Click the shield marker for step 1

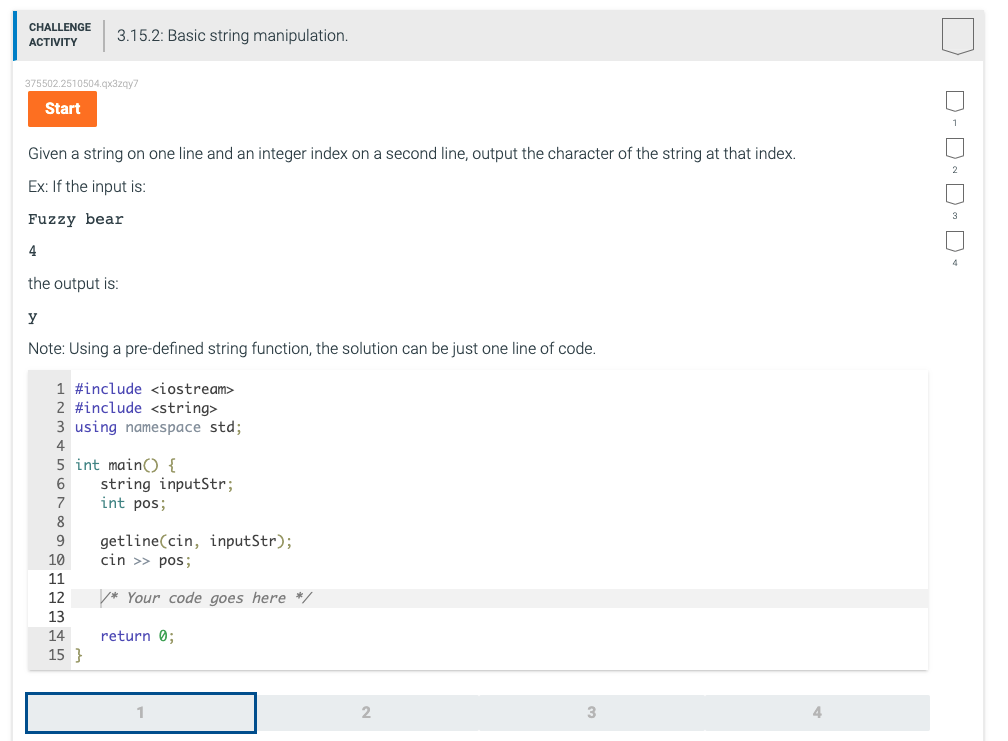tap(954, 100)
